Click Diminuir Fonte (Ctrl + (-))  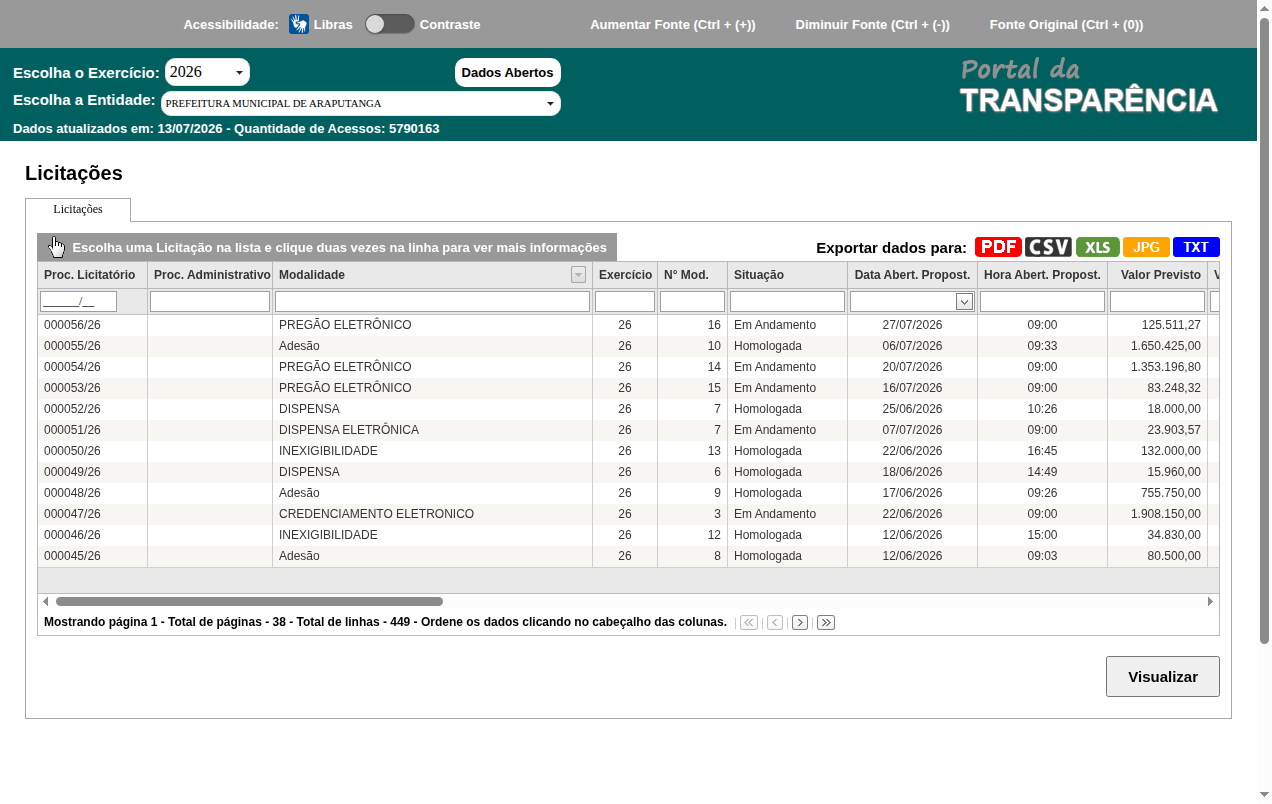click(872, 24)
